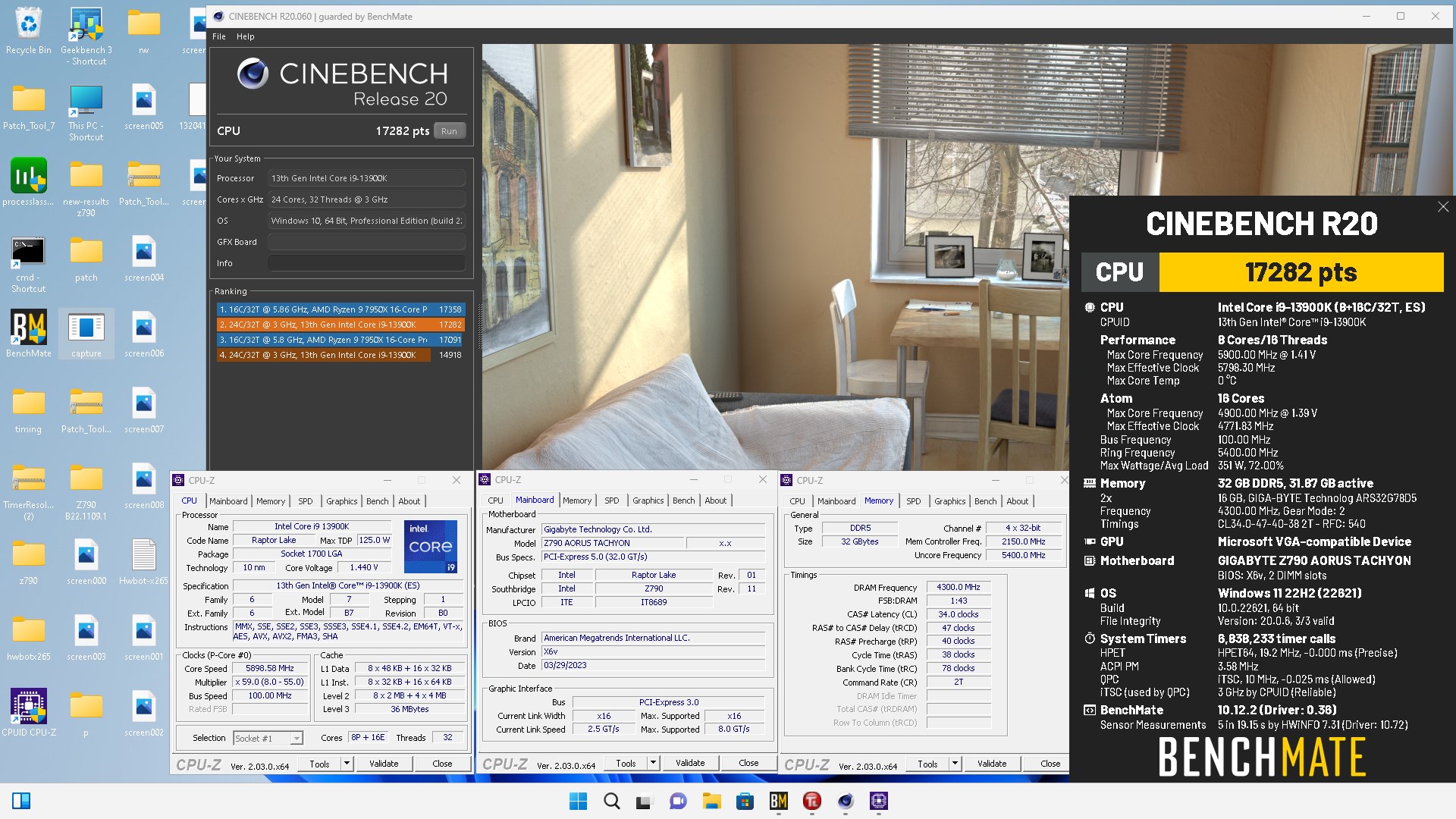Open the new-results z790 folder
This screenshot has width=1456, height=819.
[86, 188]
